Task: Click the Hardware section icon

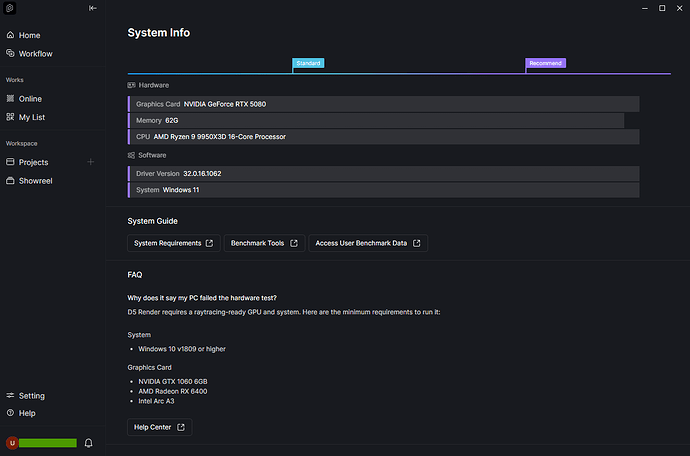Action: coord(131,85)
